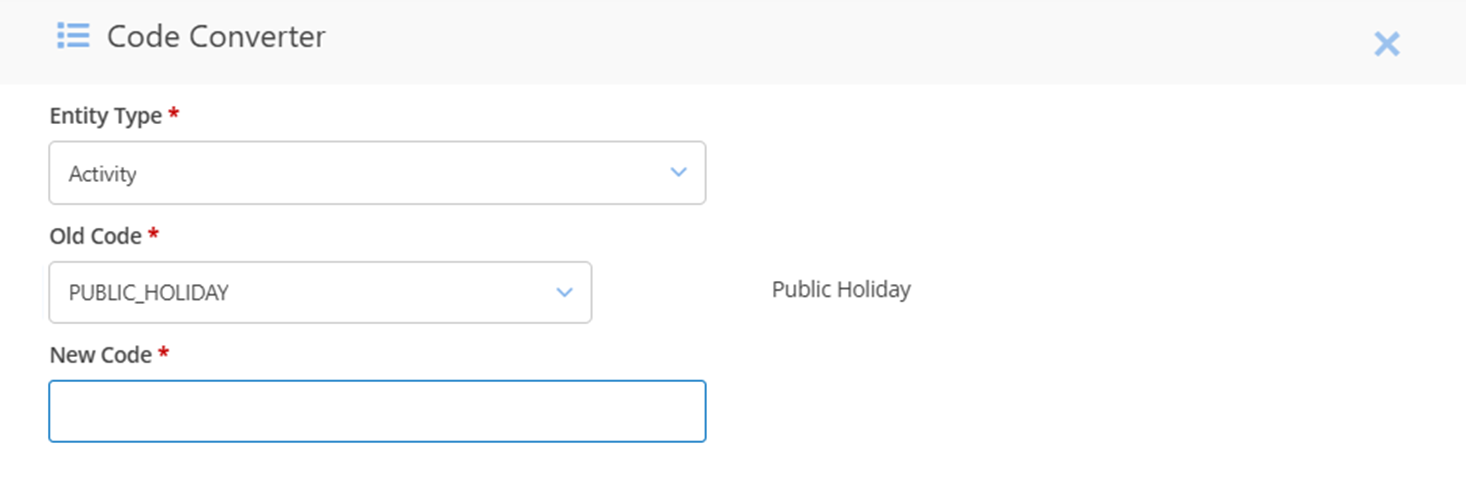Click the PUBLIC_HOLIDAY value text
Image resolution: width=1466 pixels, height=491 pixels.
(x=148, y=293)
